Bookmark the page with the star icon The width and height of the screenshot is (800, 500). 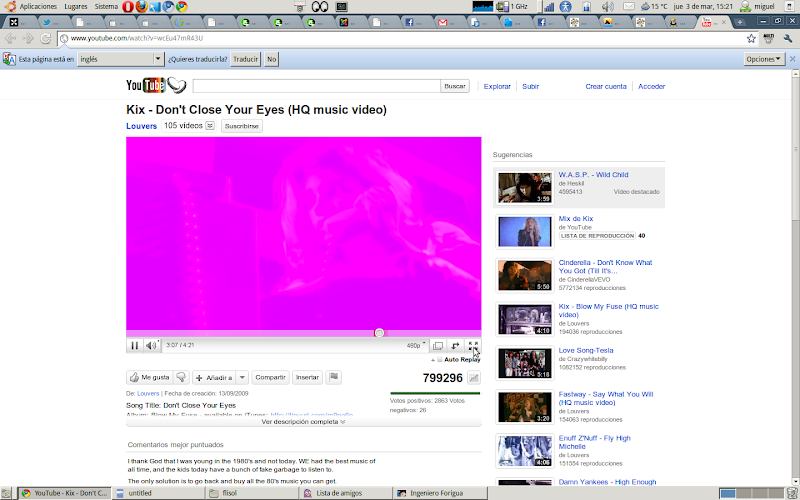tap(751, 38)
